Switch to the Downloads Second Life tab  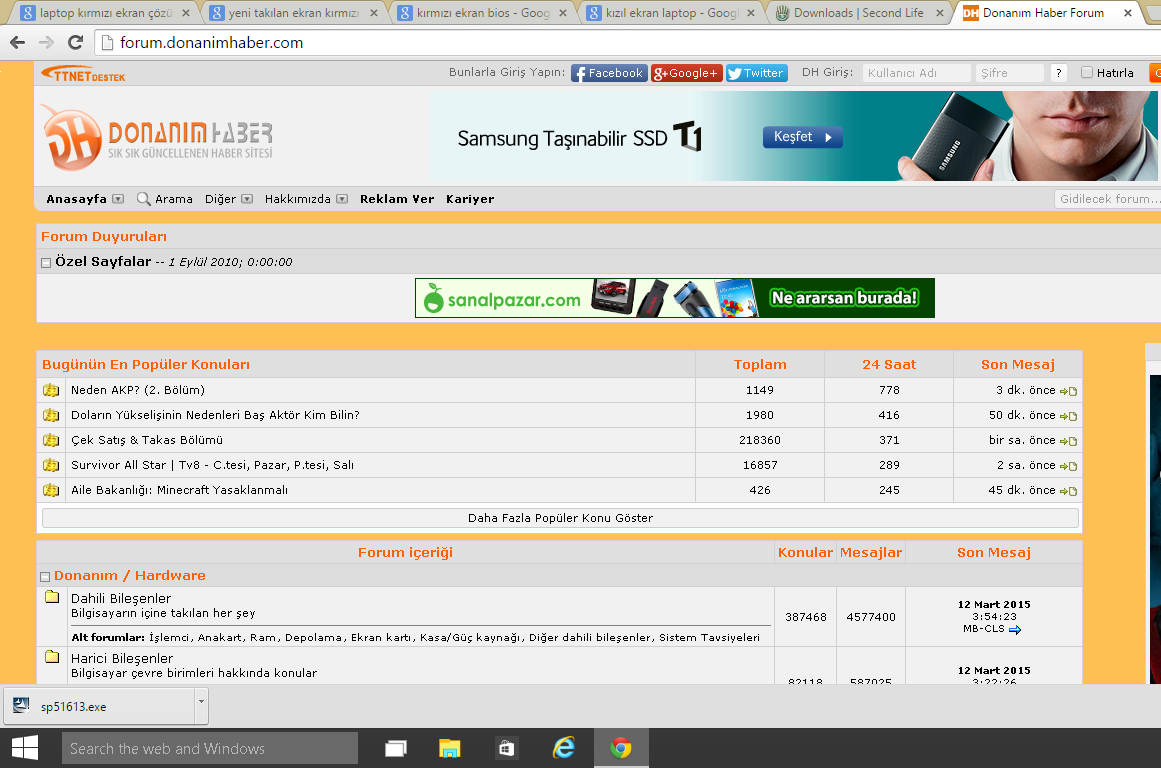coord(857,13)
